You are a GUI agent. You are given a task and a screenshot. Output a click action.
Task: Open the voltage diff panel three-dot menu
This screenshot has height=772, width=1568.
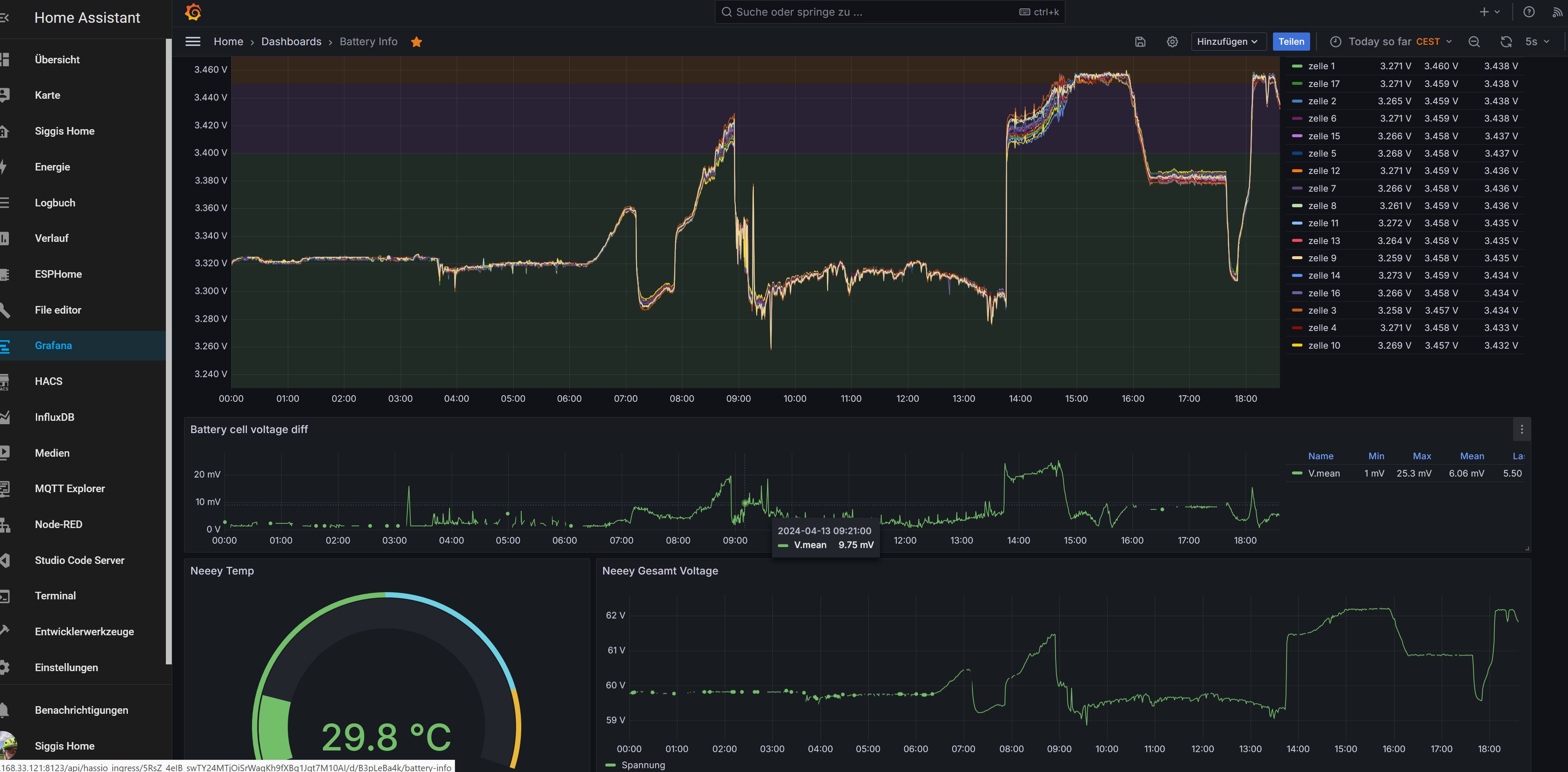coord(1521,429)
